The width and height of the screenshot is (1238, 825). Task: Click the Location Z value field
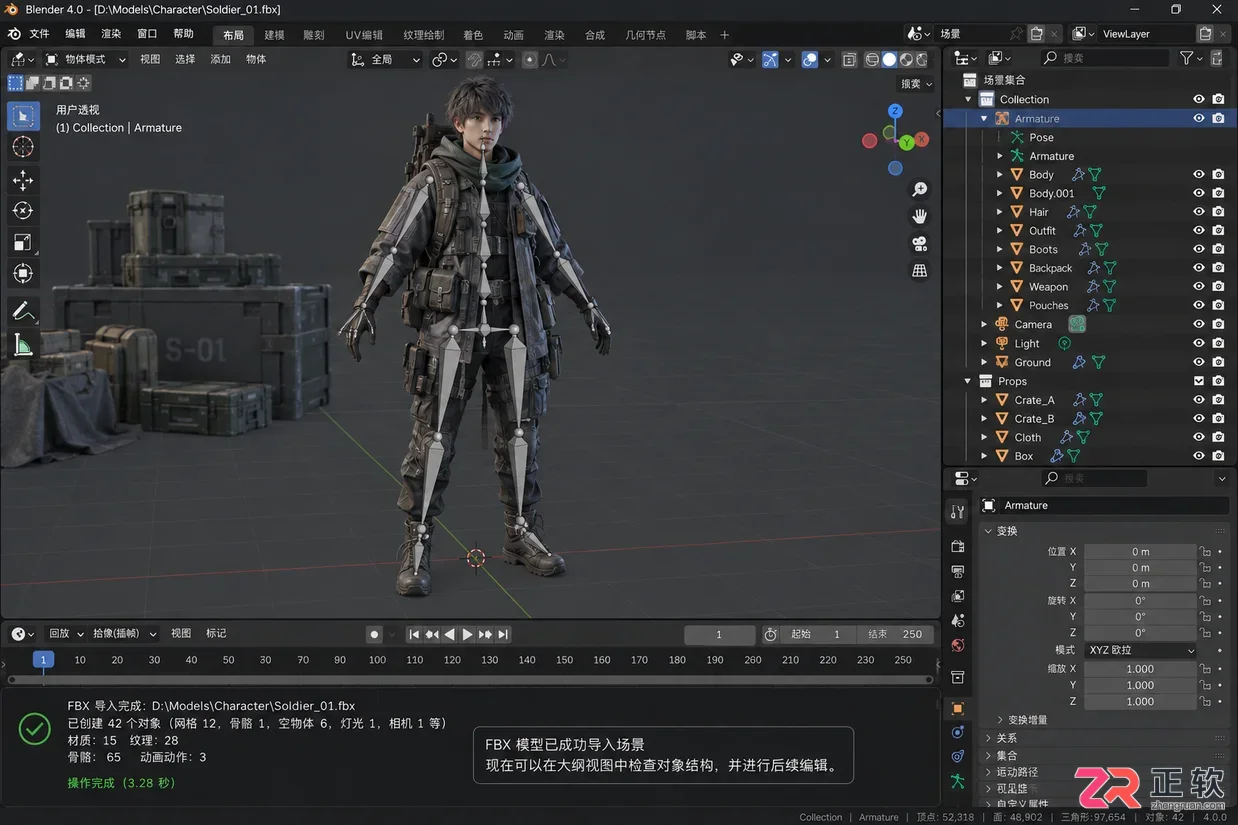point(1140,584)
